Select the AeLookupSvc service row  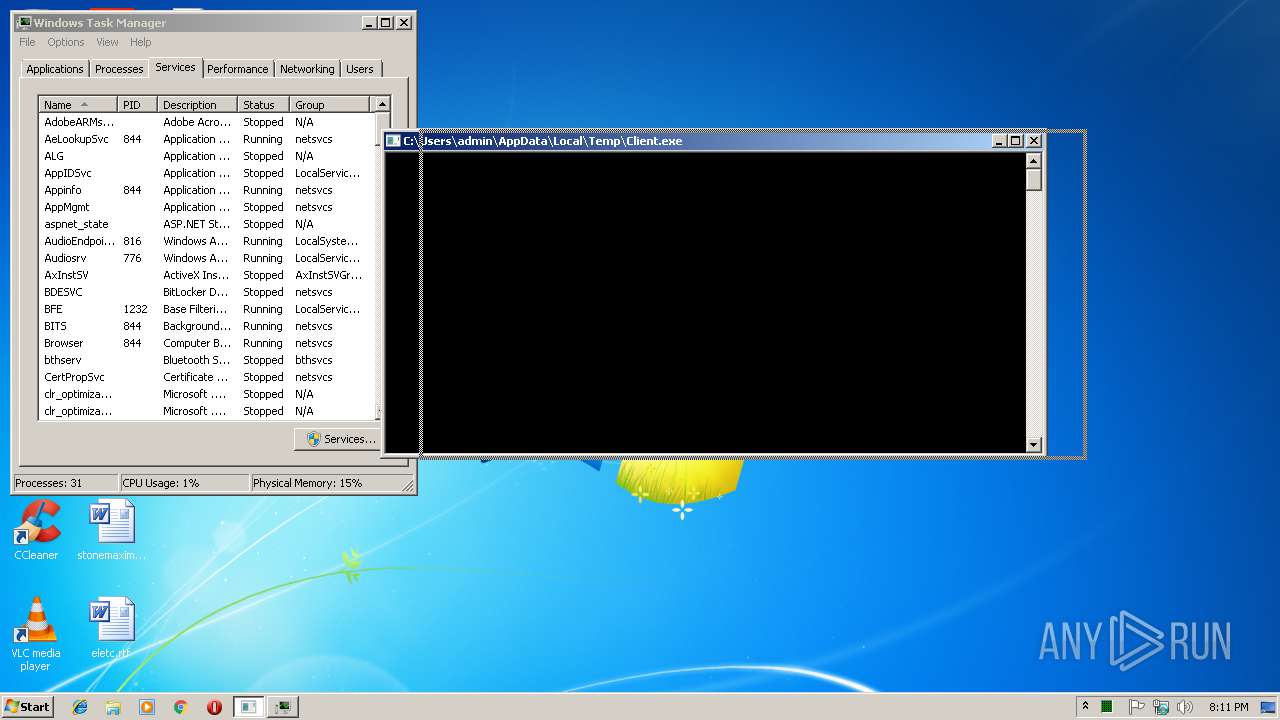[206, 139]
